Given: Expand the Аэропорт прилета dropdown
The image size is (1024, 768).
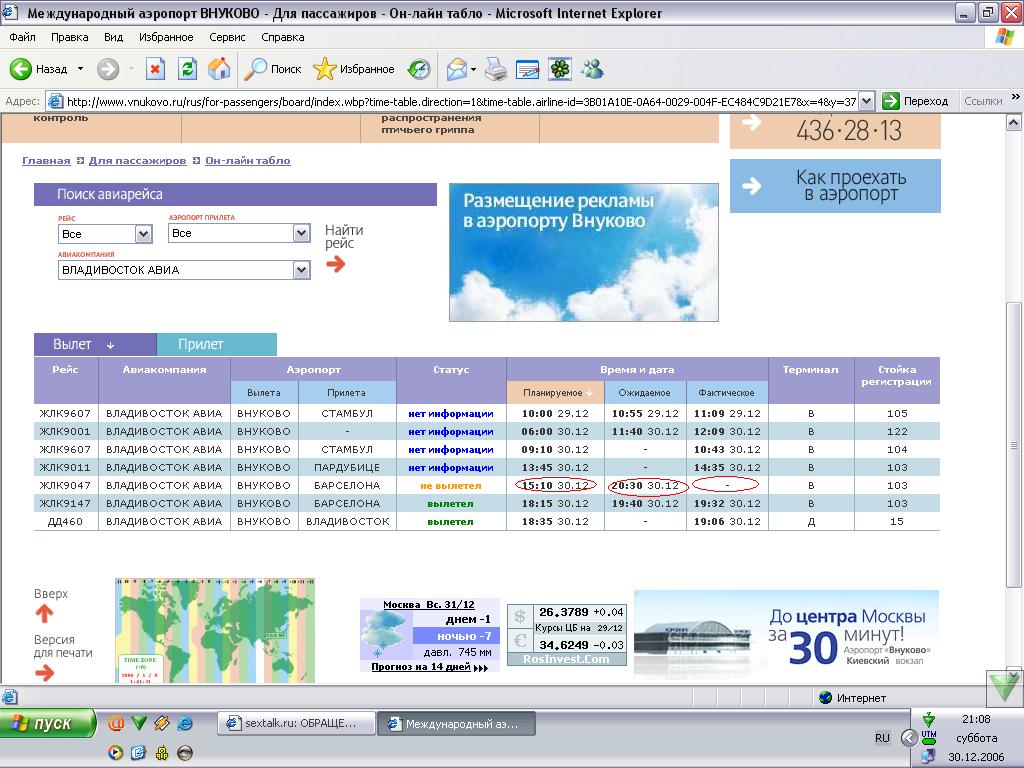Looking at the screenshot, I should [301, 233].
